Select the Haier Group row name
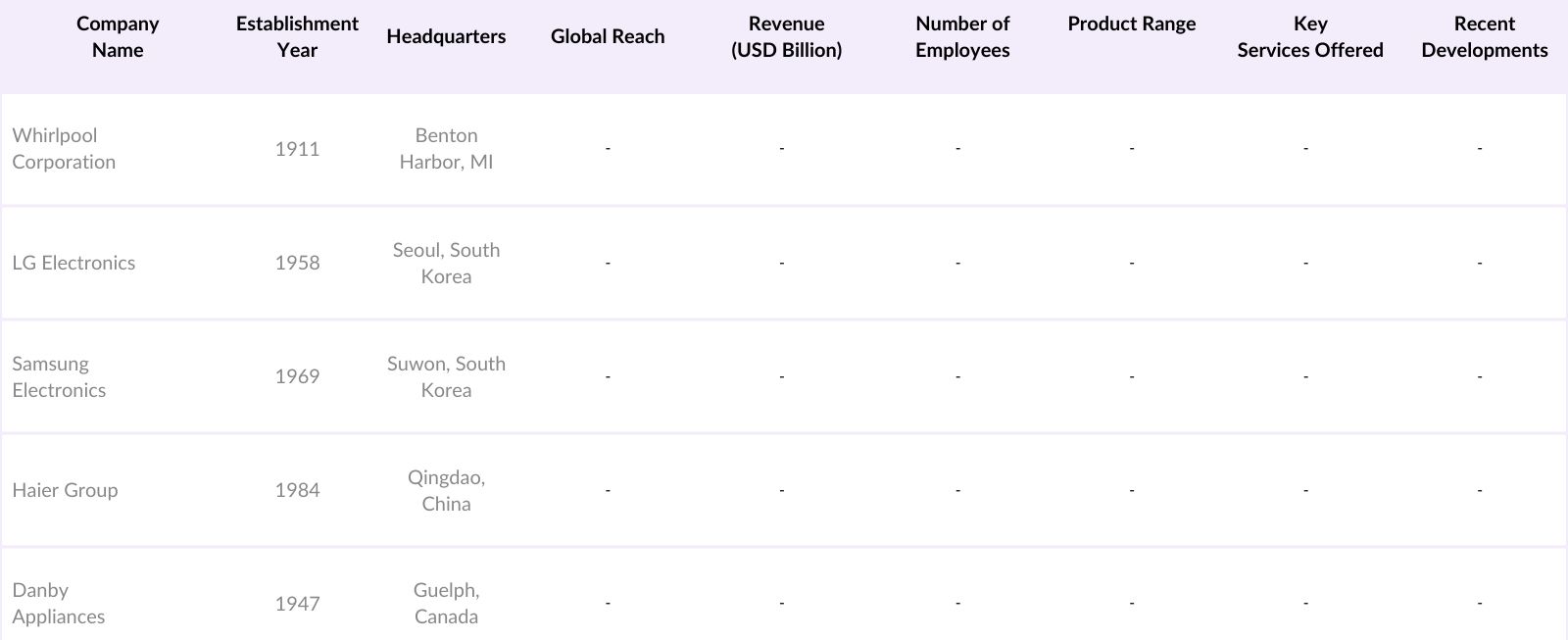The height and width of the screenshot is (640, 1568). pos(65,490)
